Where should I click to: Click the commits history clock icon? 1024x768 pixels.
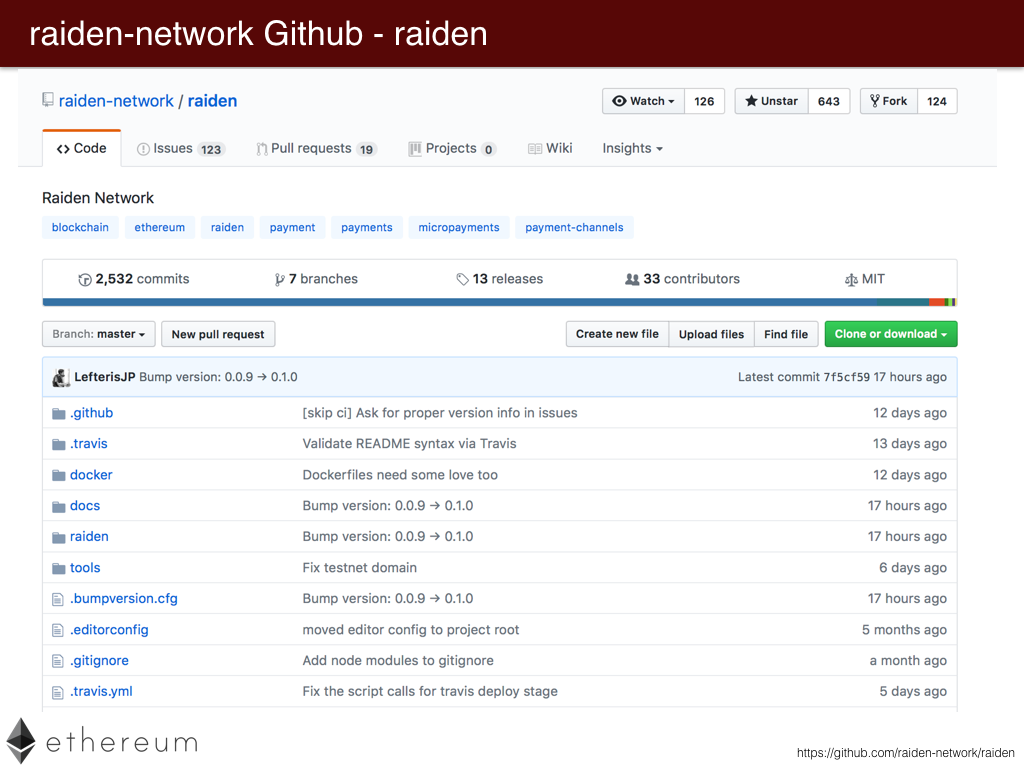[85, 280]
